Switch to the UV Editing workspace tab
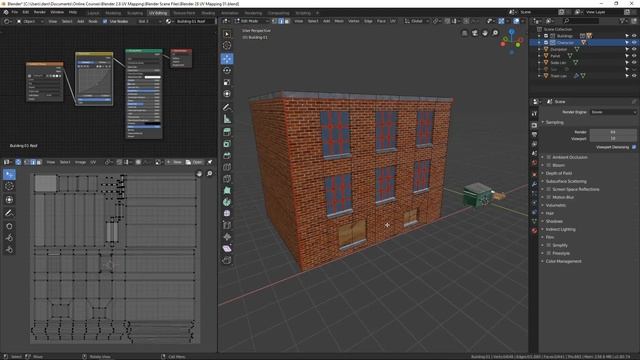The image size is (640, 360). [x=158, y=13]
